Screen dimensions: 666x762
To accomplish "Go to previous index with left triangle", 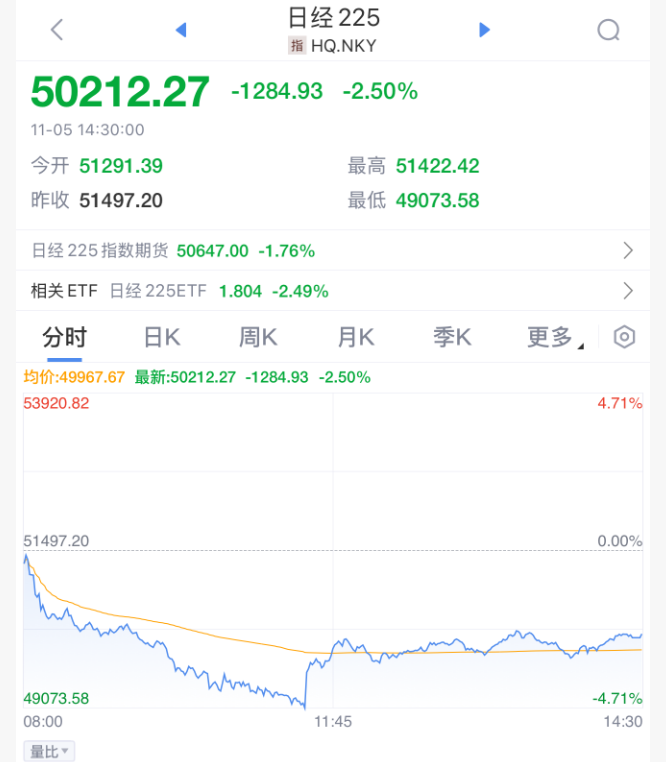I will pyautogui.click(x=181, y=30).
